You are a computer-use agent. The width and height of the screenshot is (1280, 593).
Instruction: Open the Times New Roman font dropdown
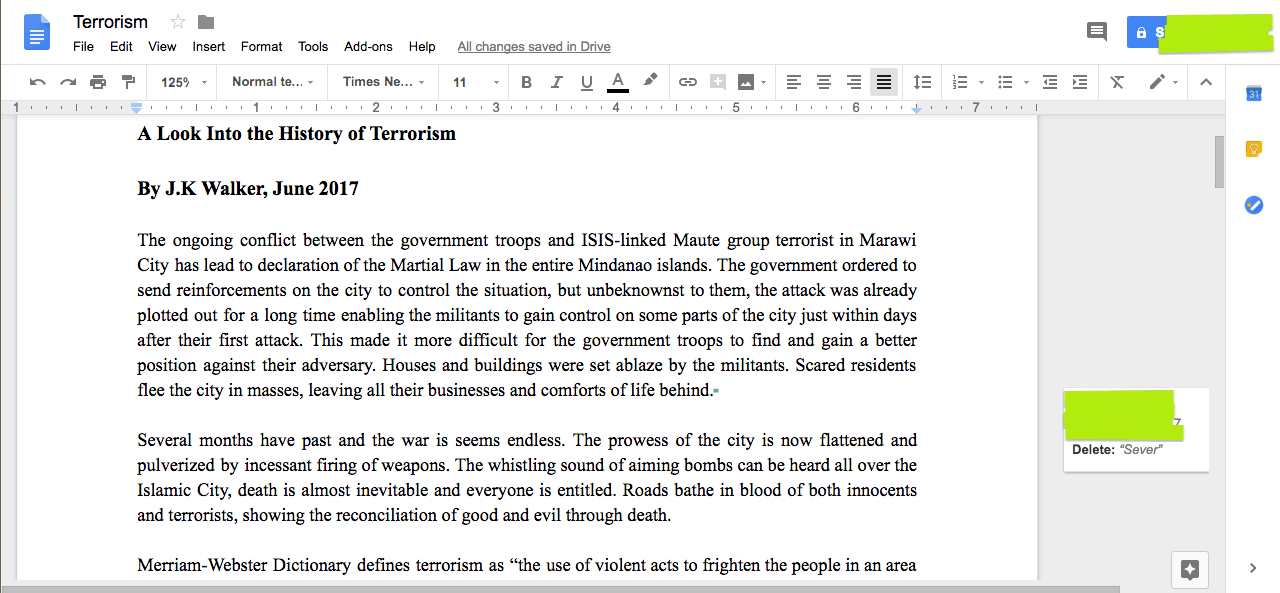(383, 82)
